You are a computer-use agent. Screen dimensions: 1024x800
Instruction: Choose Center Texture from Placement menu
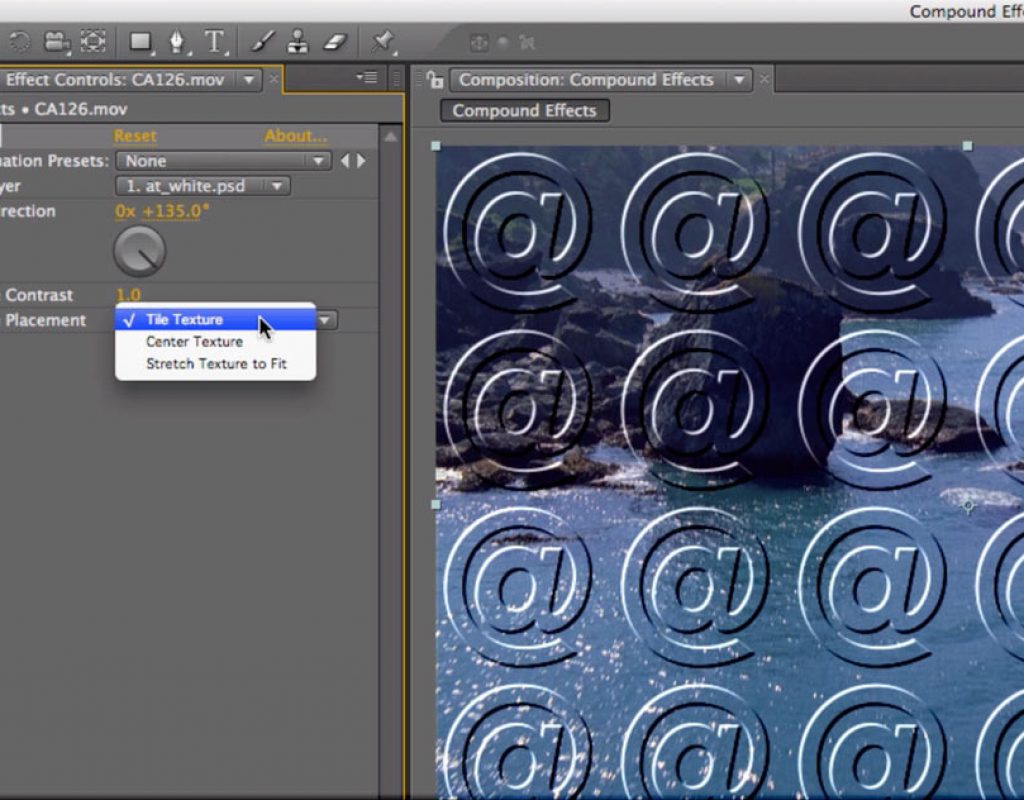coord(215,342)
